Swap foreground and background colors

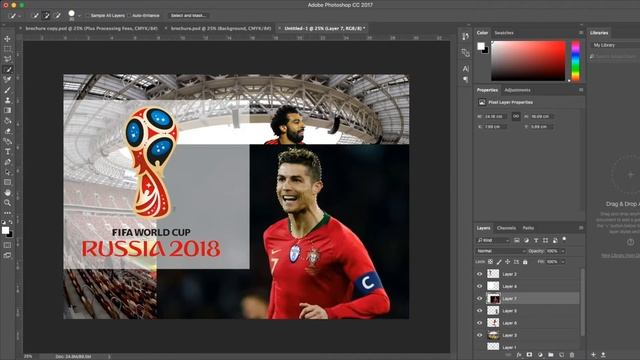tap(11, 222)
